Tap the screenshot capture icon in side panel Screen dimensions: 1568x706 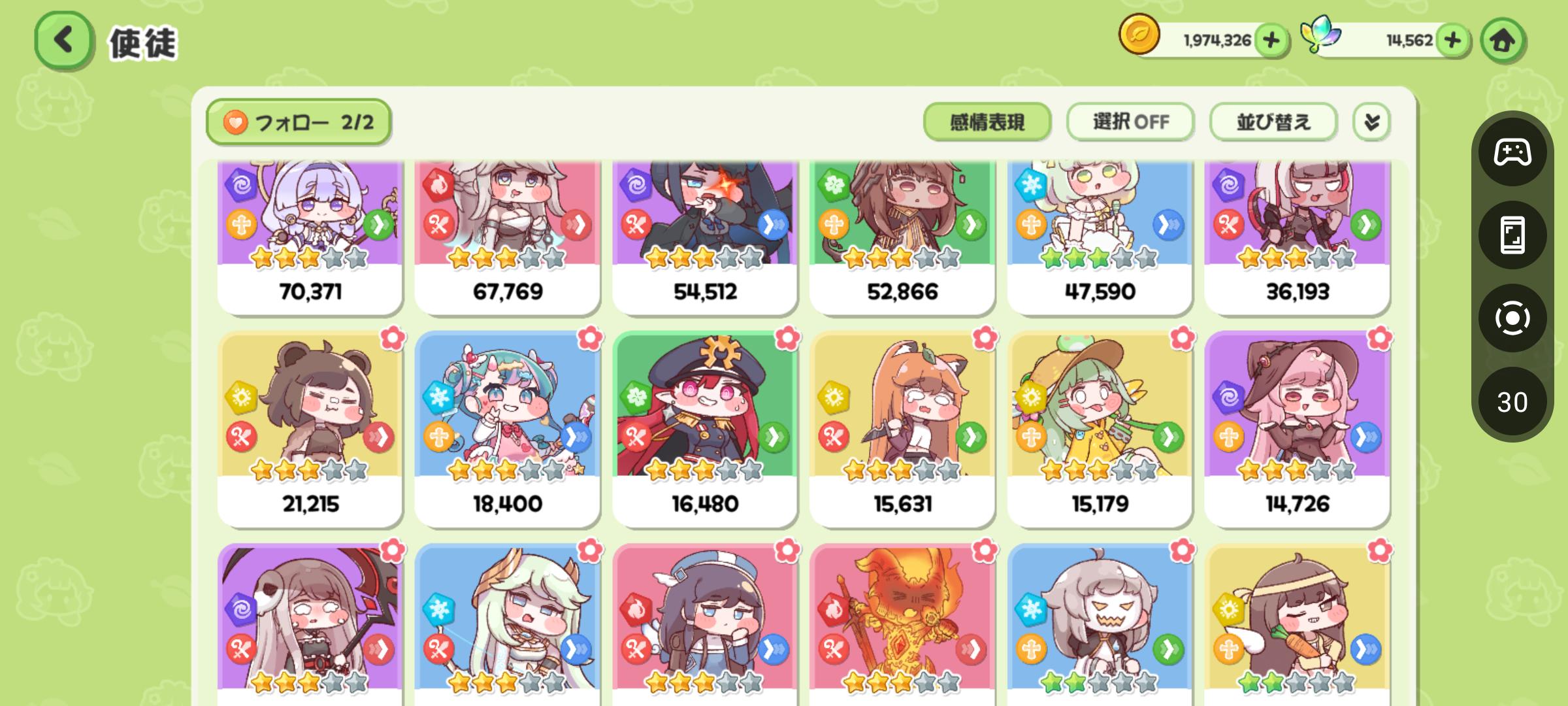[1512, 318]
